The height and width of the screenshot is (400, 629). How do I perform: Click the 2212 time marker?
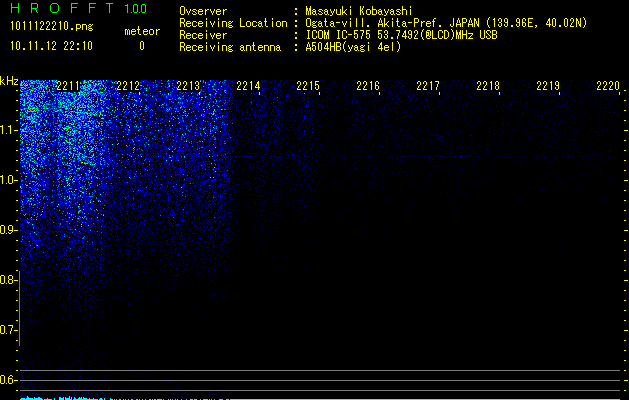pyautogui.click(x=128, y=86)
